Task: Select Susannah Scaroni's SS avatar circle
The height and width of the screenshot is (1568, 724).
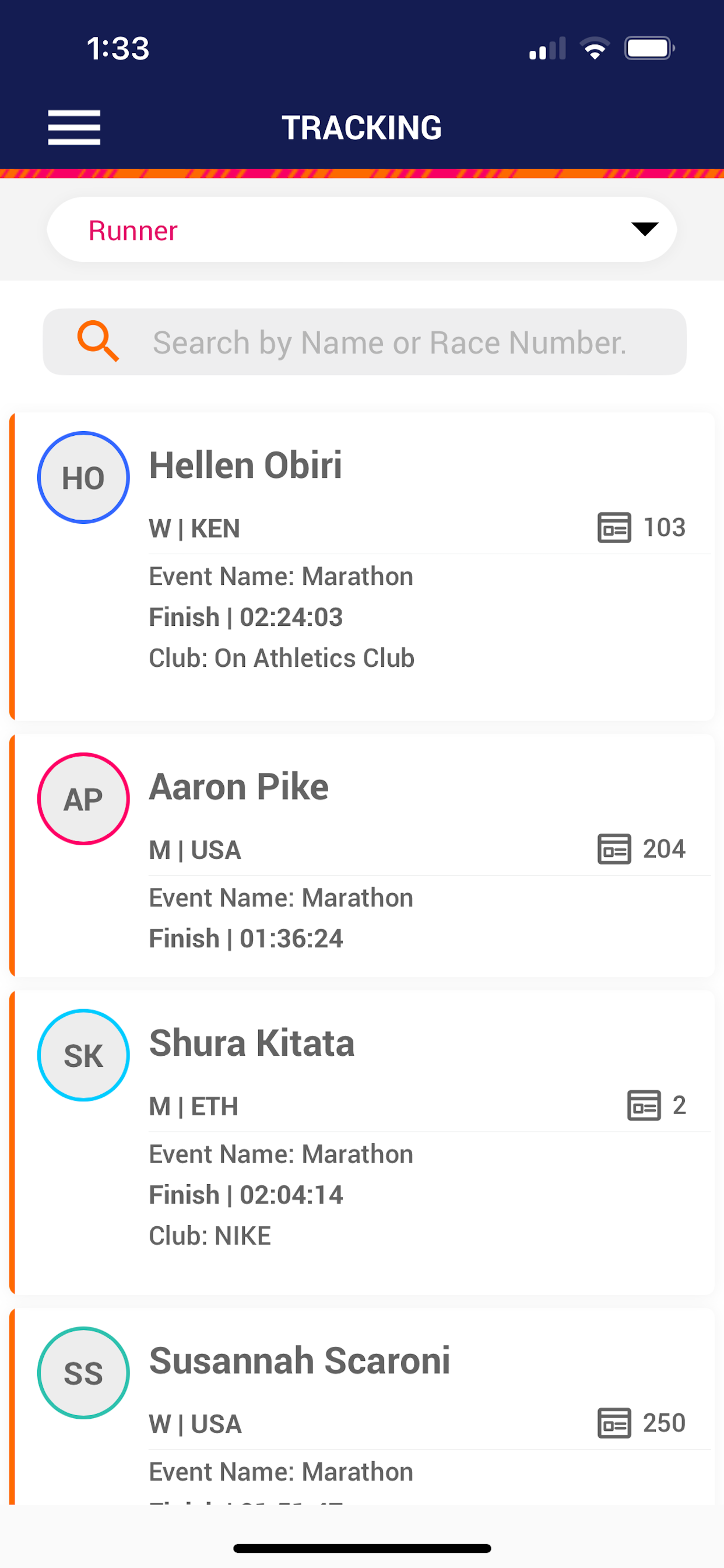Action: pos(83,1373)
